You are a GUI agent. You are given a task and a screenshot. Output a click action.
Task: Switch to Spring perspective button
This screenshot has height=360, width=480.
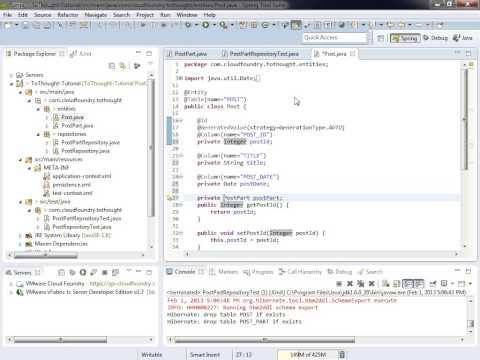[405, 38]
